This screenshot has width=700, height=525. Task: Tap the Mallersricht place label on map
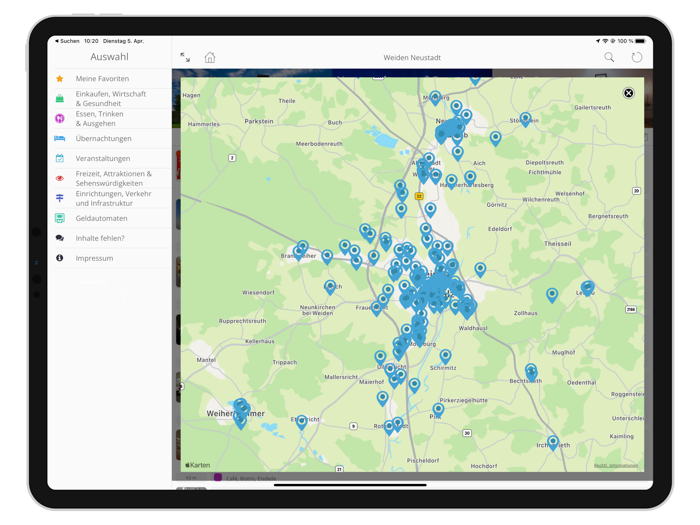click(341, 377)
